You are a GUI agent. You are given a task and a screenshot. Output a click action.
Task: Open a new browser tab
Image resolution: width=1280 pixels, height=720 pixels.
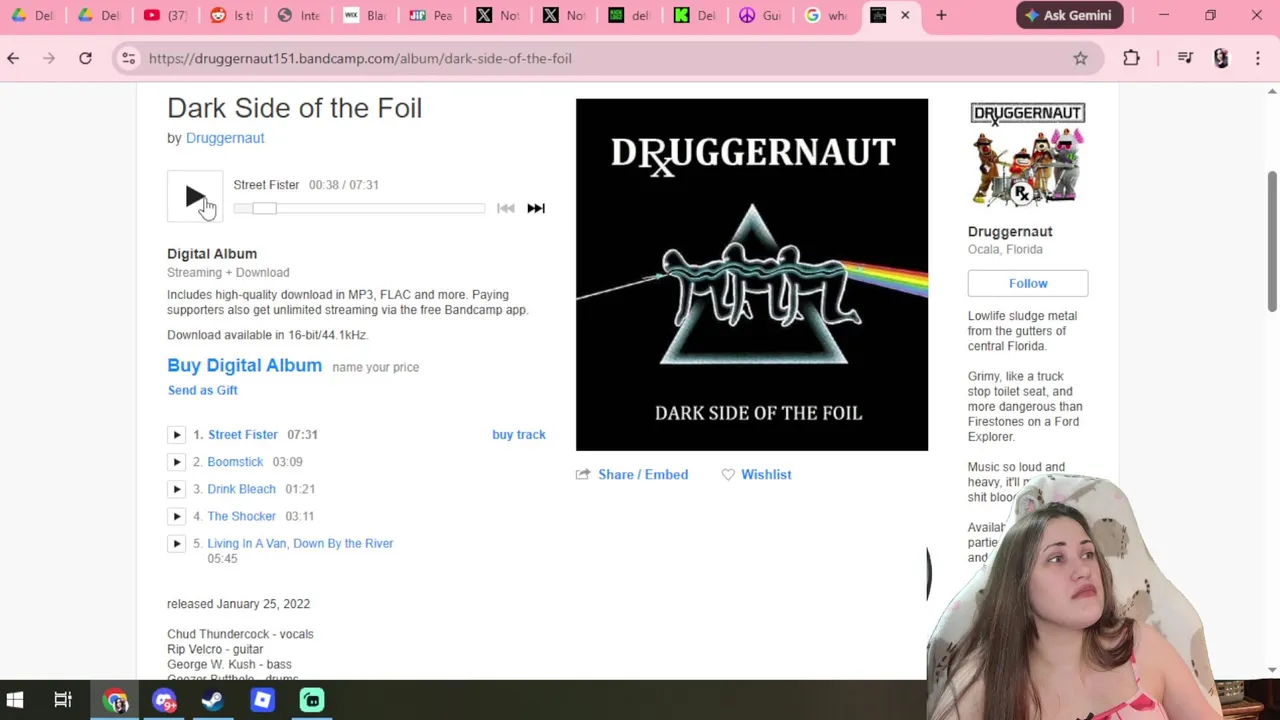pyautogui.click(x=941, y=15)
